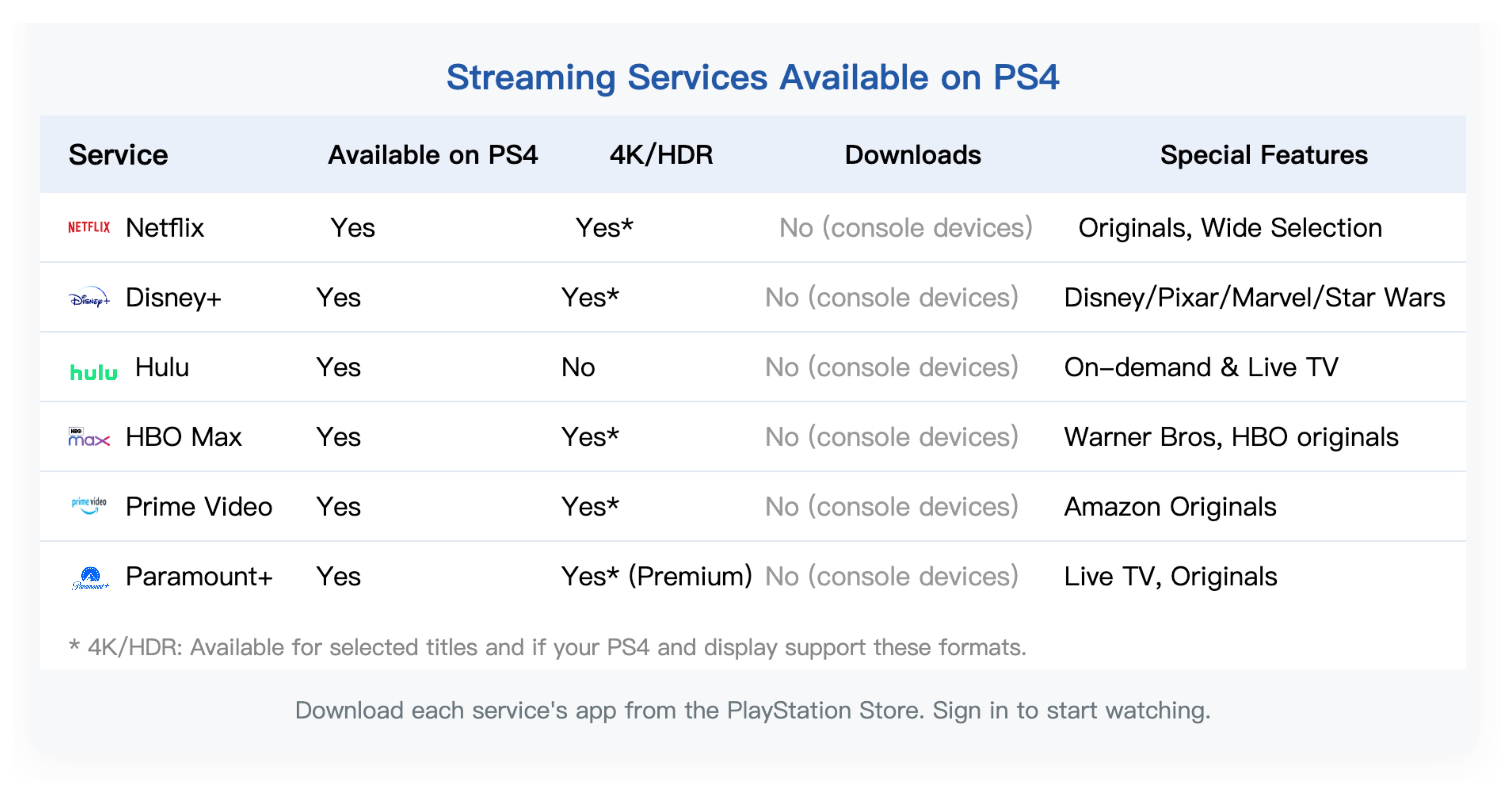Select the Hulu service name text
This screenshot has height=800, width=1512.
tap(162, 367)
